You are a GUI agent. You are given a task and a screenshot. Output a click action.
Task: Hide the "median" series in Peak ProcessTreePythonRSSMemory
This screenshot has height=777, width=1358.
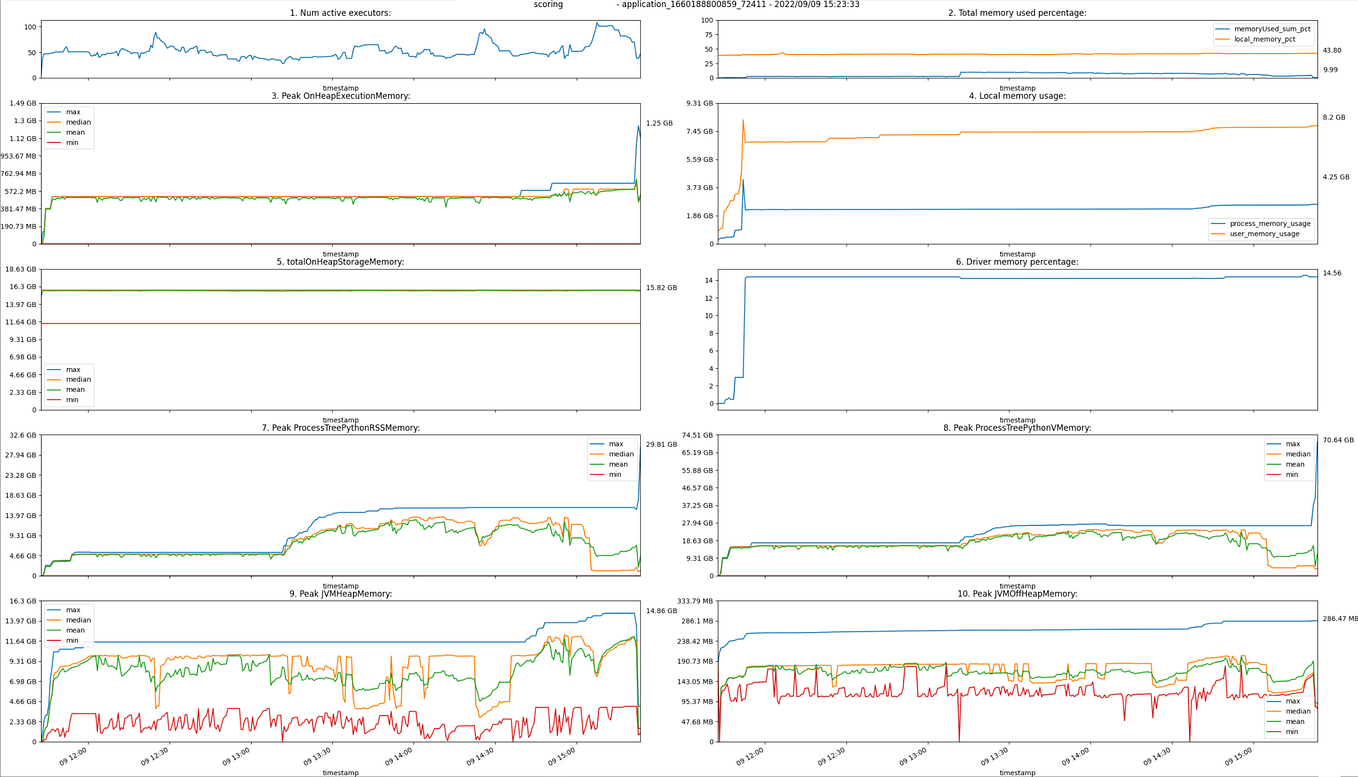coord(621,454)
